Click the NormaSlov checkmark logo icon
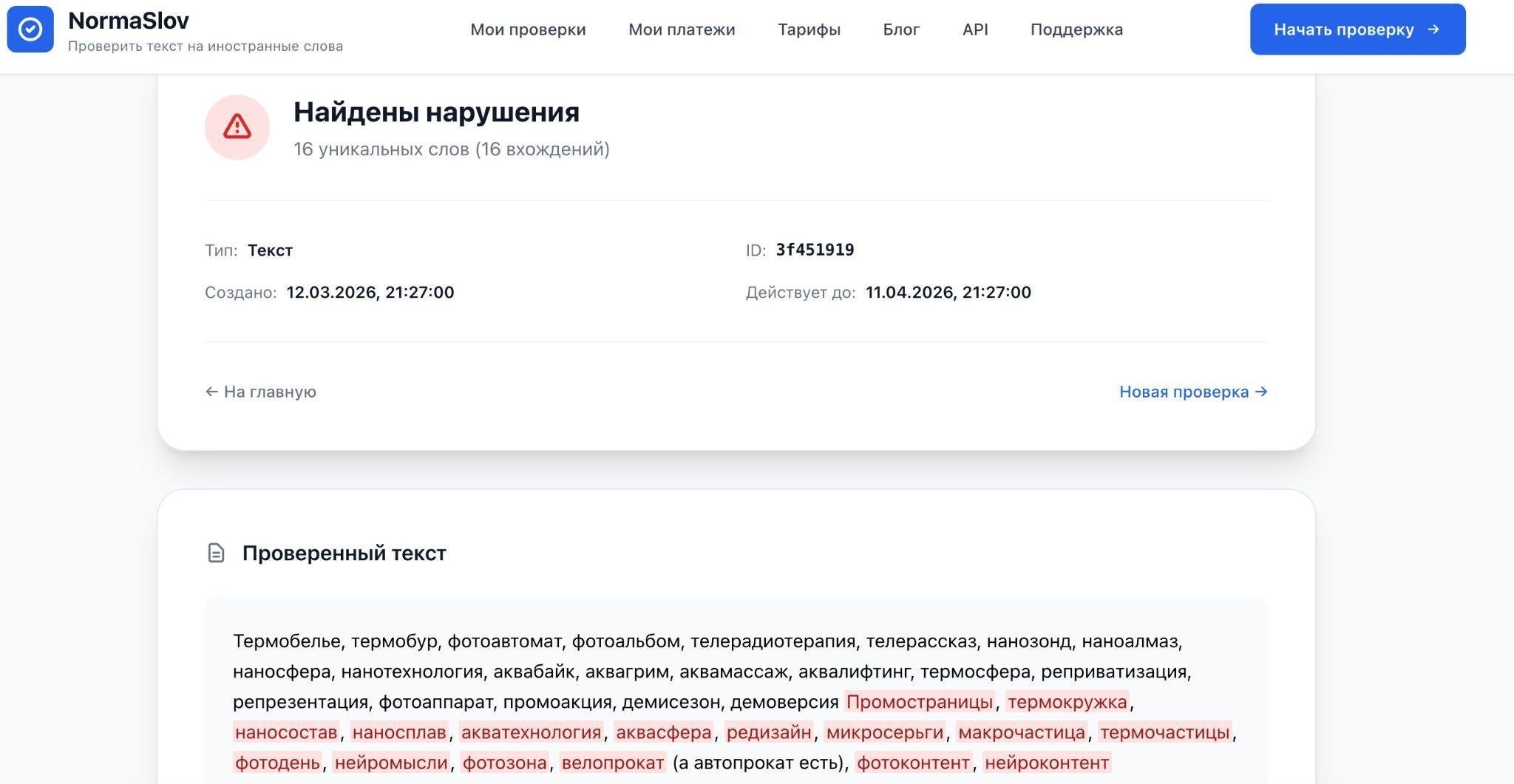1514x784 pixels. pyautogui.click(x=30, y=30)
